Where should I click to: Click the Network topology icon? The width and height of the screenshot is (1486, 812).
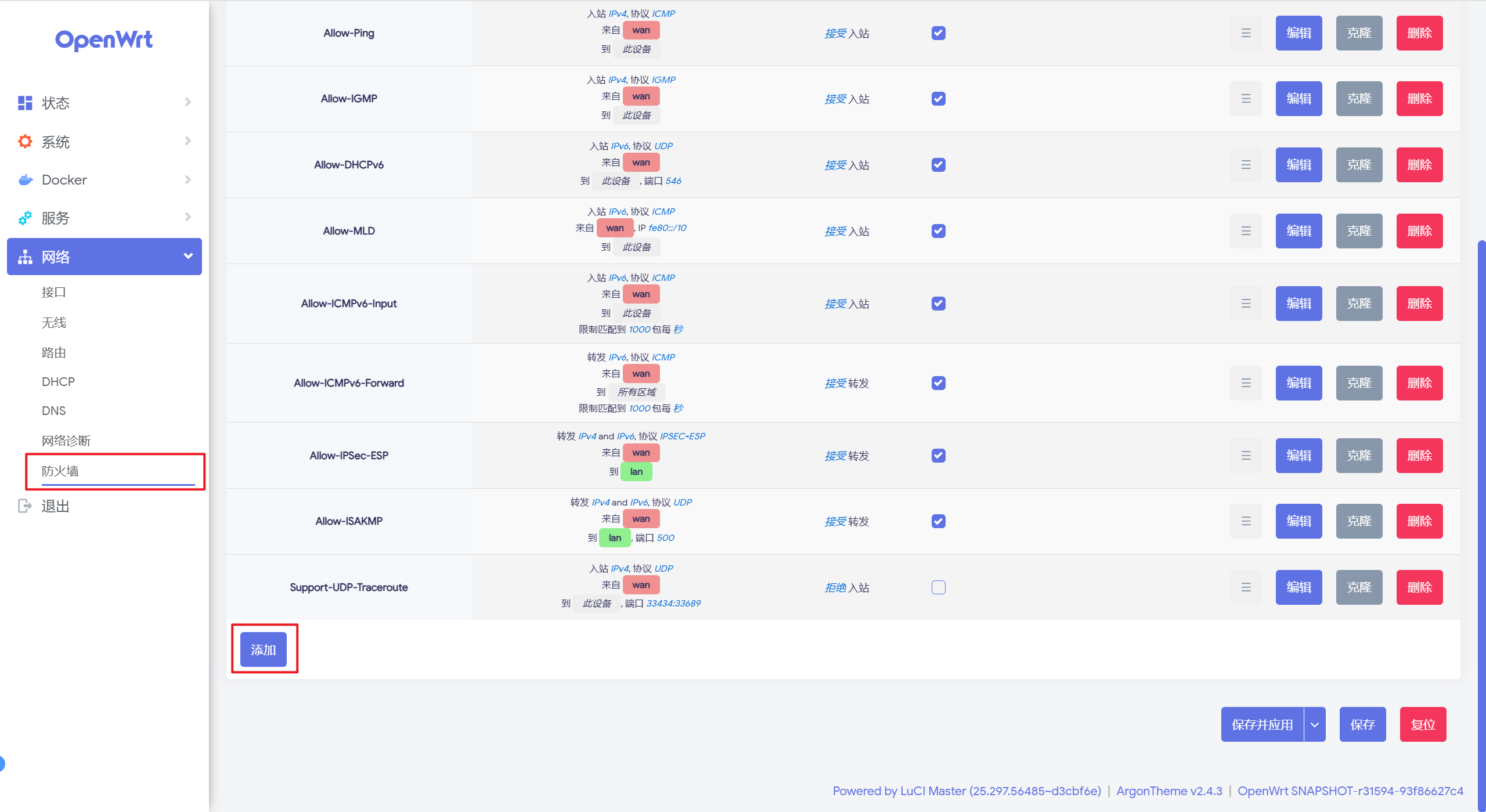click(25, 257)
